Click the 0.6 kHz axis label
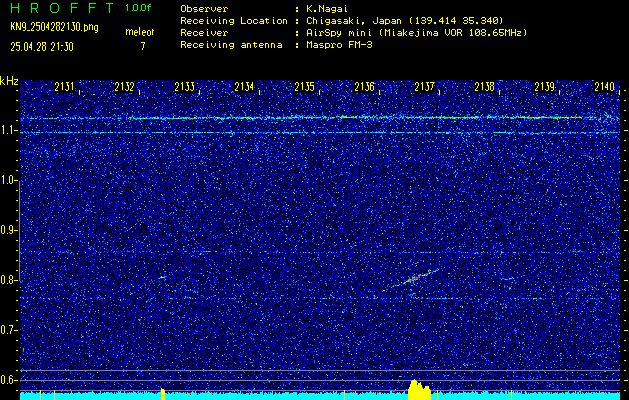Viewport: 629px width, 400px height. pyautogui.click(x=9, y=380)
